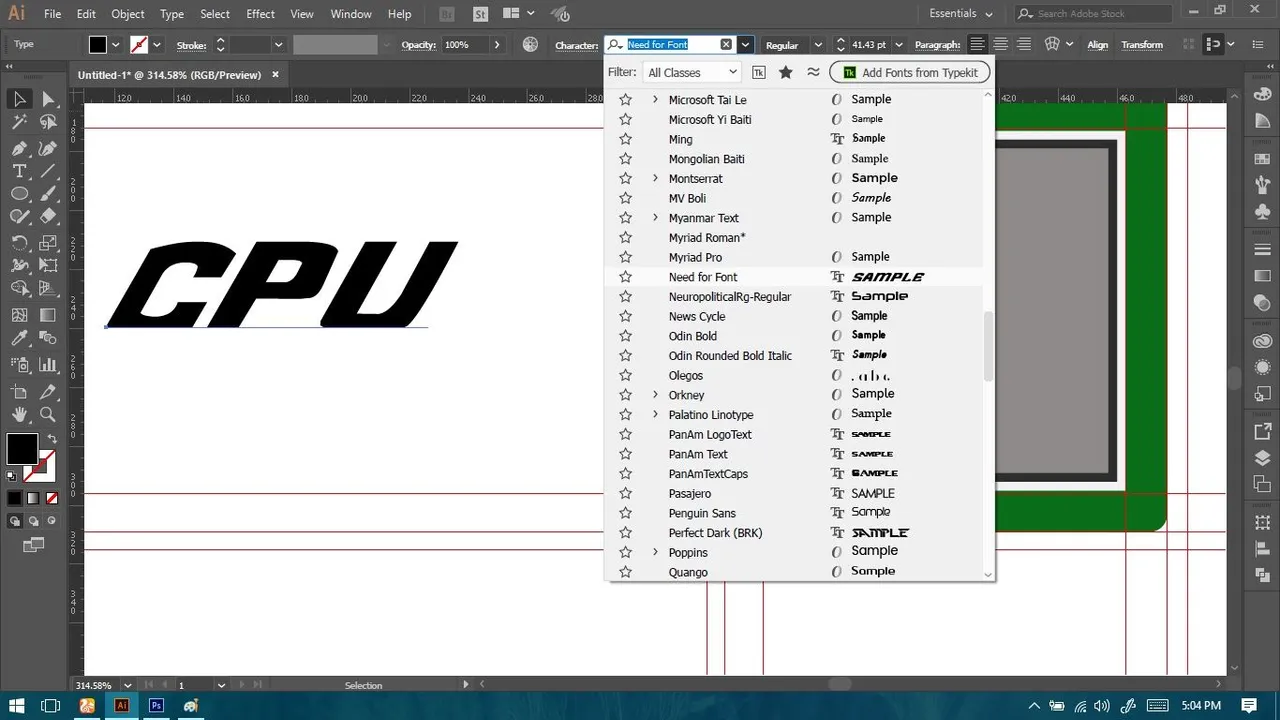Image resolution: width=1280 pixels, height=720 pixels.
Task: Expand the Montserrat font family
Action: click(x=656, y=178)
